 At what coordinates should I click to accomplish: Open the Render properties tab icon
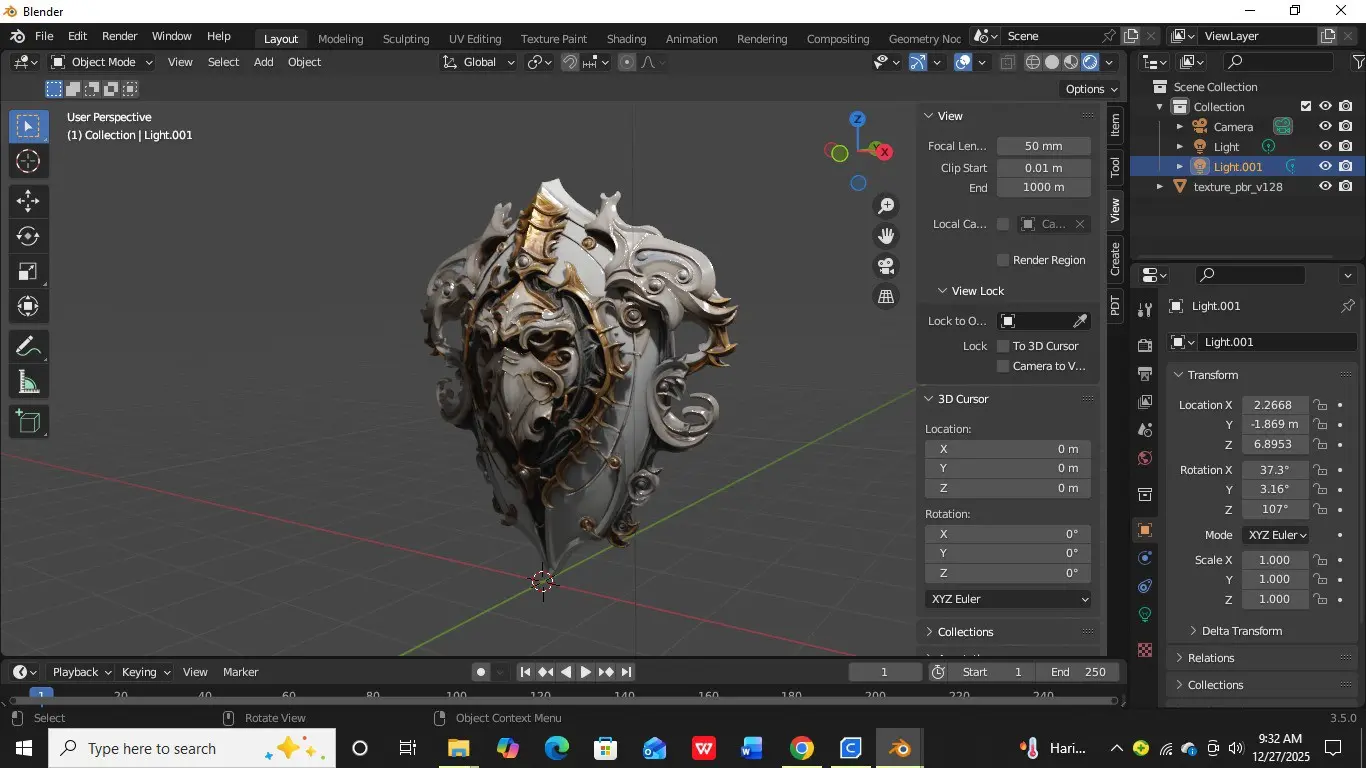tap(1145, 345)
